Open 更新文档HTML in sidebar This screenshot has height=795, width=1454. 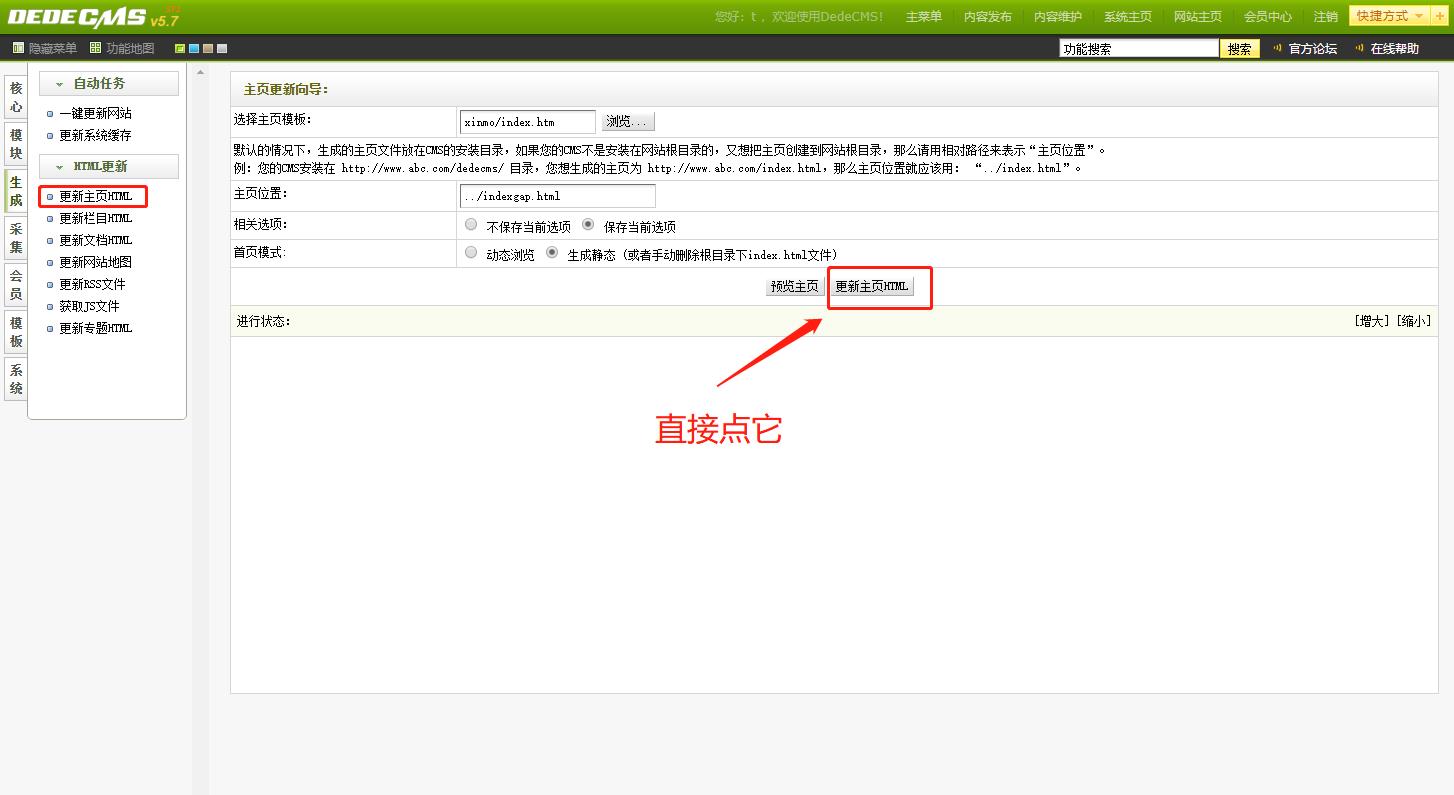point(95,240)
